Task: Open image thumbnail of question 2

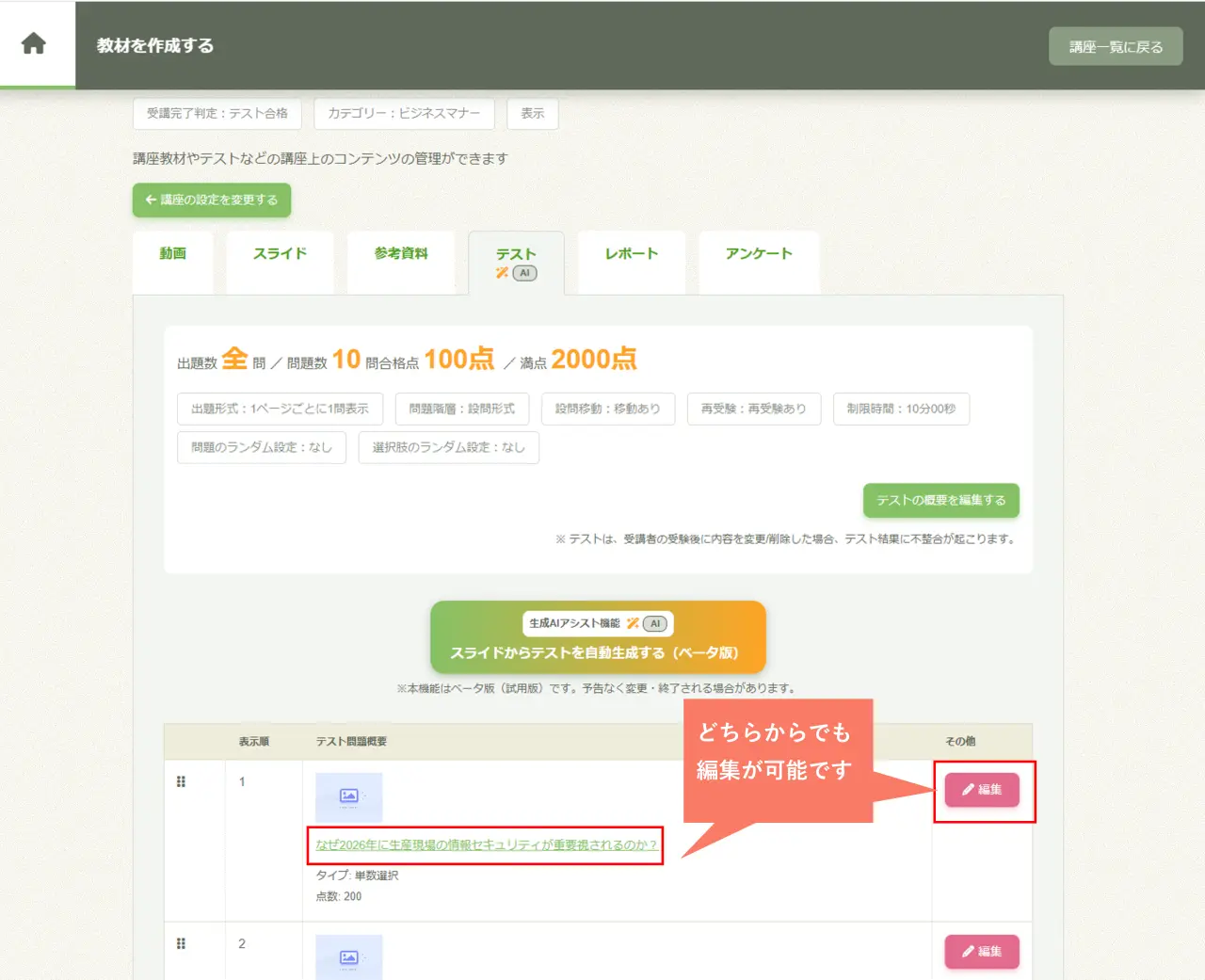Action: pyautogui.click(x=348, y=956)
